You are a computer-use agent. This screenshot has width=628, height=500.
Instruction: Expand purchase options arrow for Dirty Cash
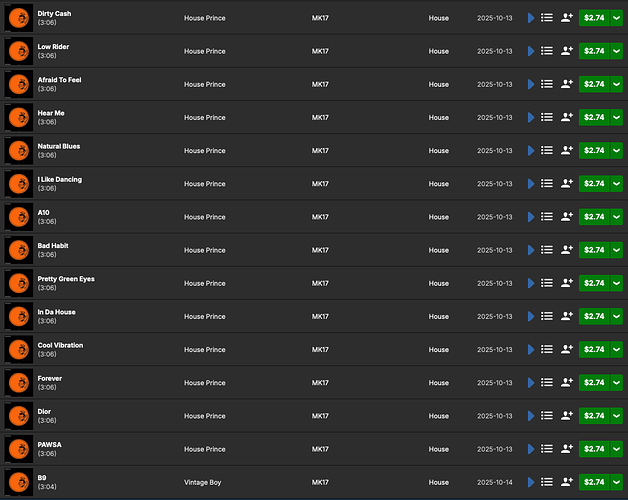tap(617, 18)
